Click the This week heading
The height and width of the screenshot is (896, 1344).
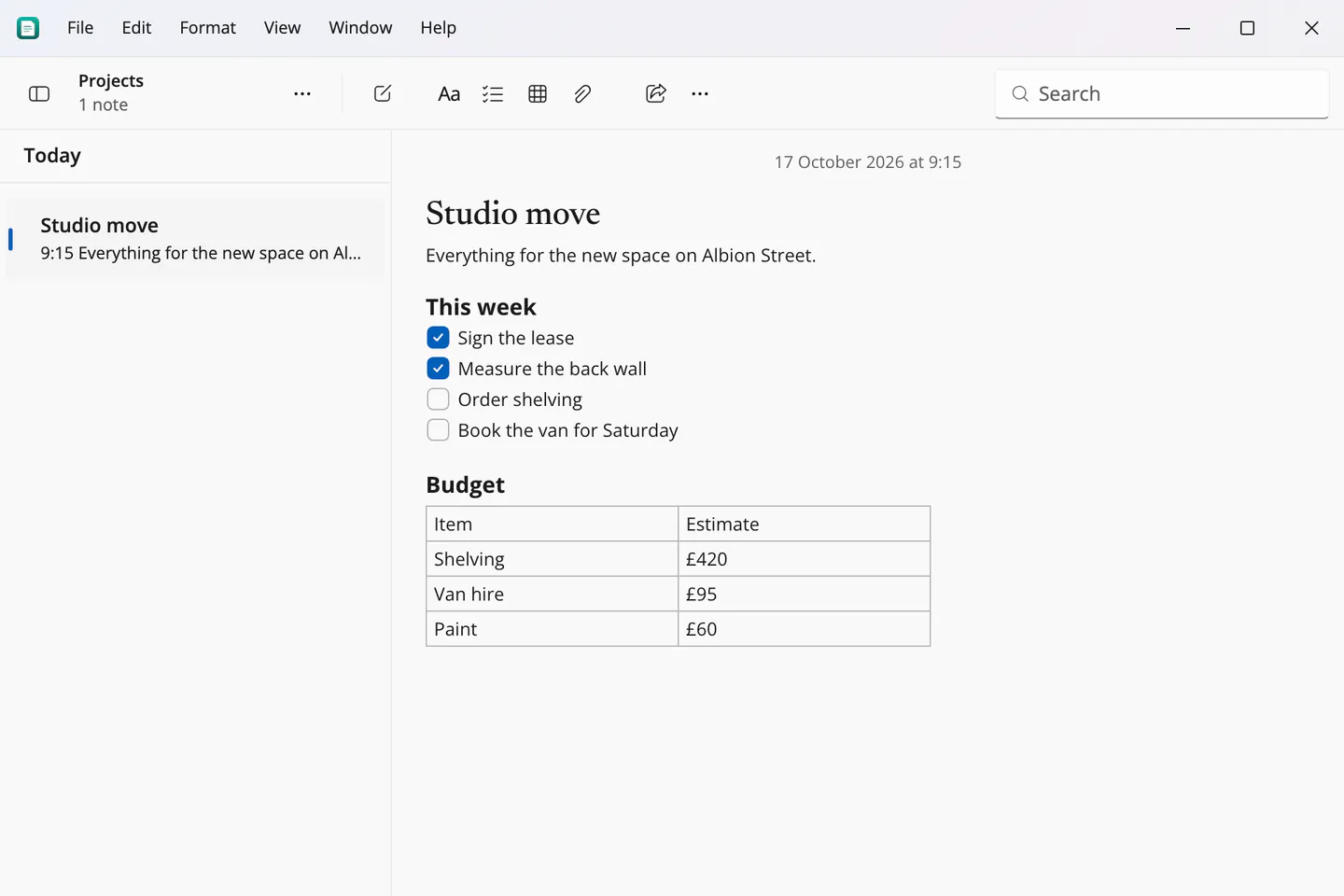click(x=481, y=307)
